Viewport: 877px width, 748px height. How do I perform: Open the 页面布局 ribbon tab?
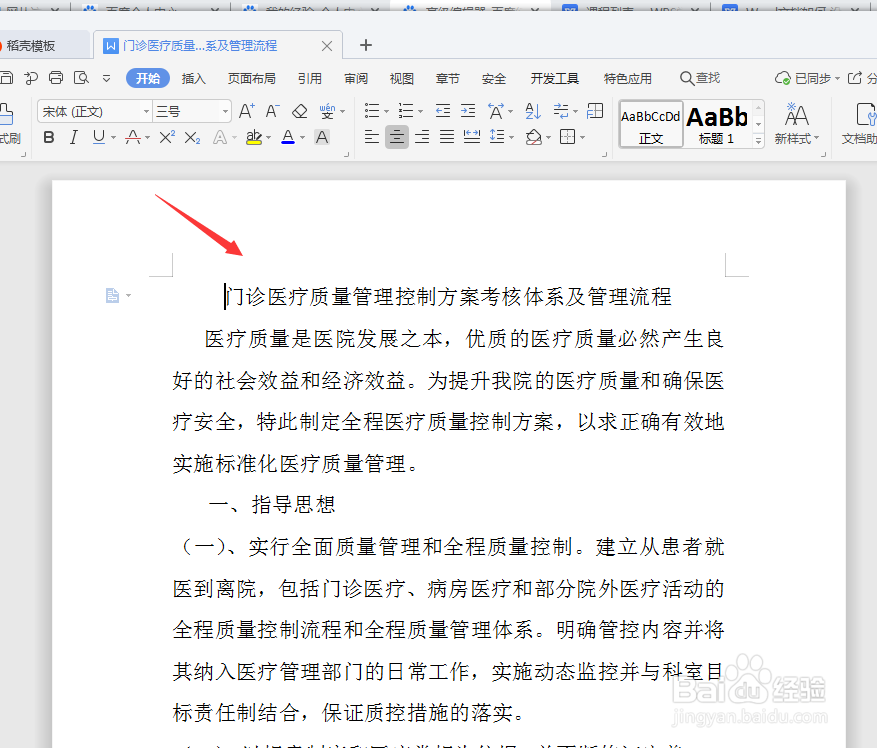pos(252,78)
